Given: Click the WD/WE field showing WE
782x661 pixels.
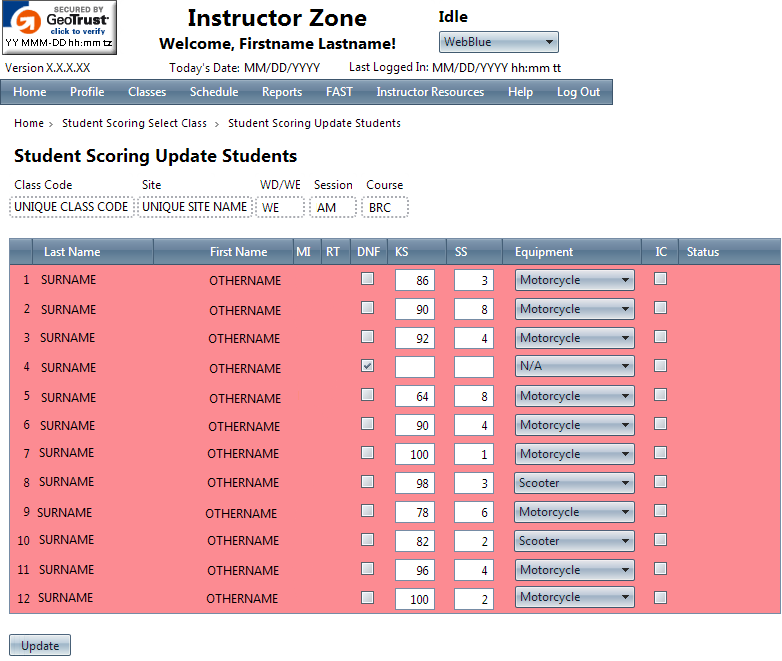Looking at the screenshot, I should [x=280, y=207].
